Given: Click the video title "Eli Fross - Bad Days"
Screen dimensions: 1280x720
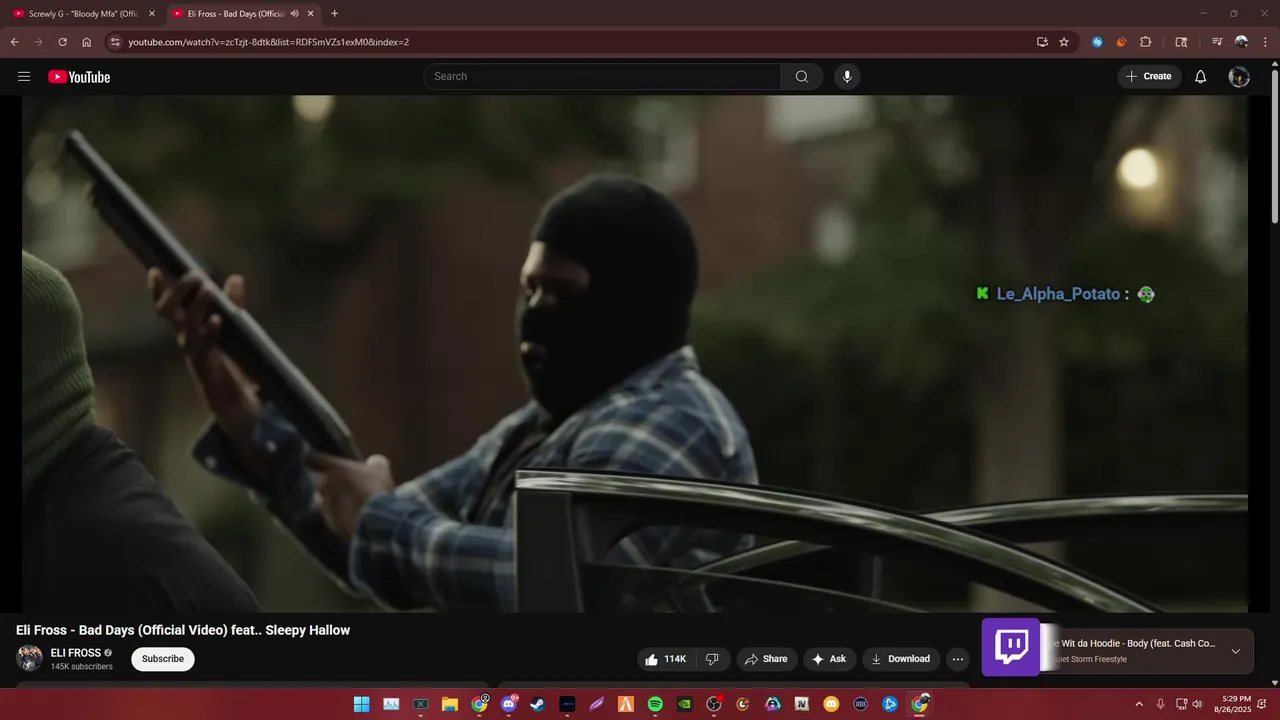Looking at the screenshot, I should coord(183,630).
